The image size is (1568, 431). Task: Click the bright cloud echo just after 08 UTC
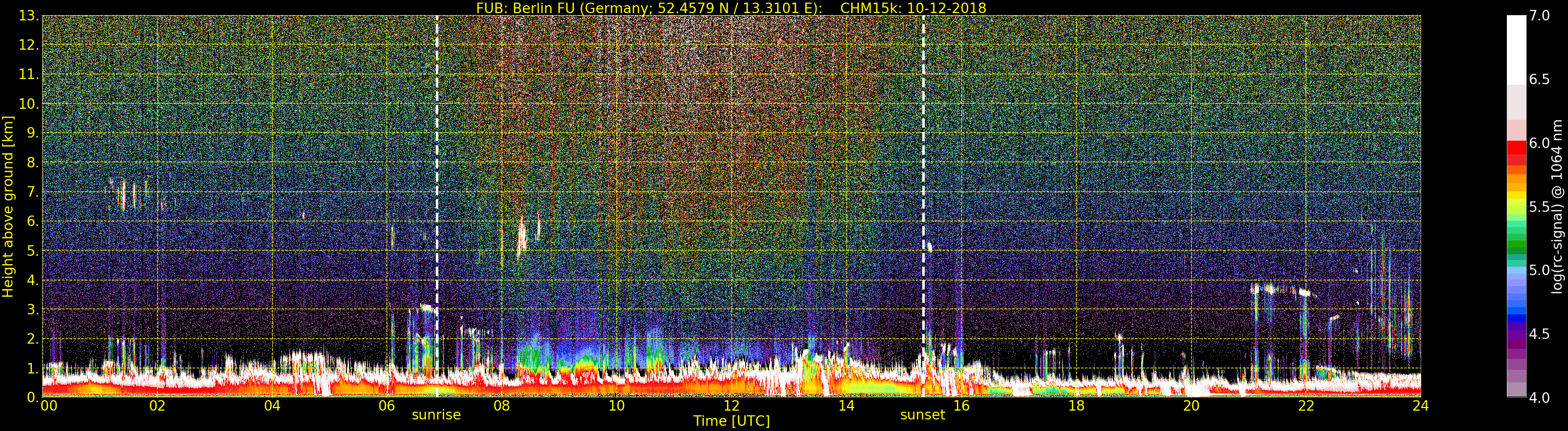click(521, 239)
